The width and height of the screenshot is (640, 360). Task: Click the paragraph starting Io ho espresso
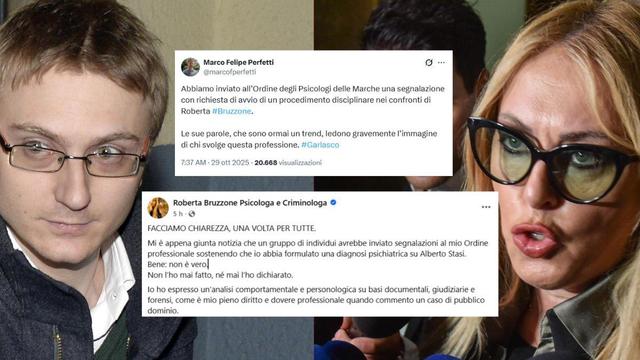[x=316, y=300]
